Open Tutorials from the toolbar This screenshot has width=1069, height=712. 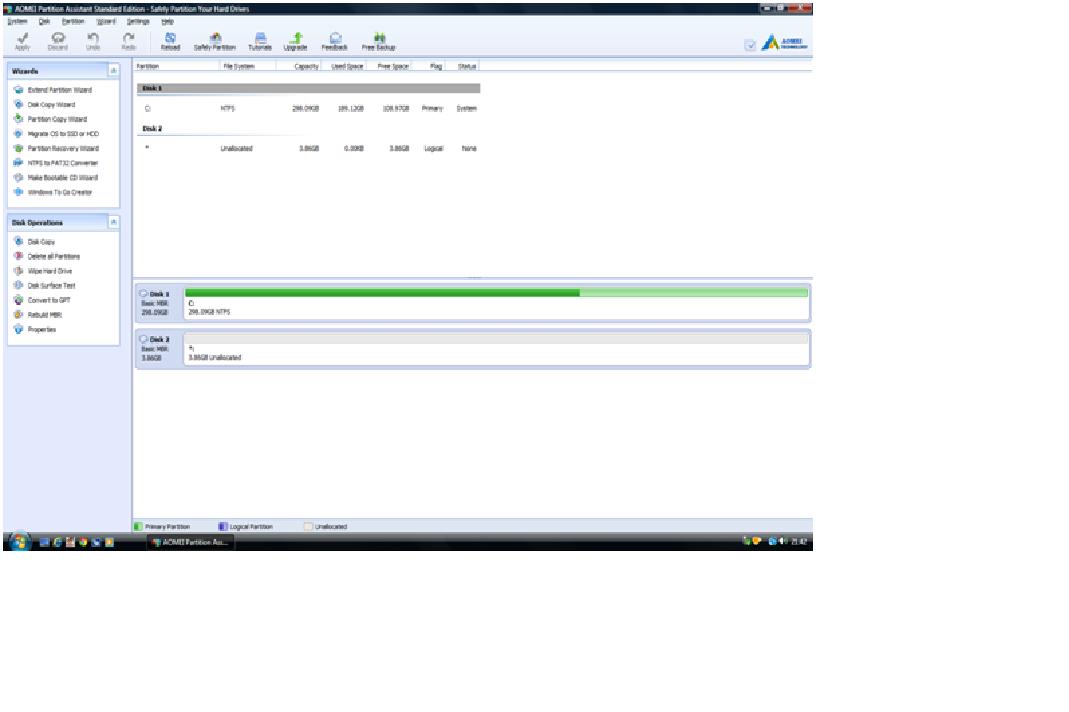[260, 42]
